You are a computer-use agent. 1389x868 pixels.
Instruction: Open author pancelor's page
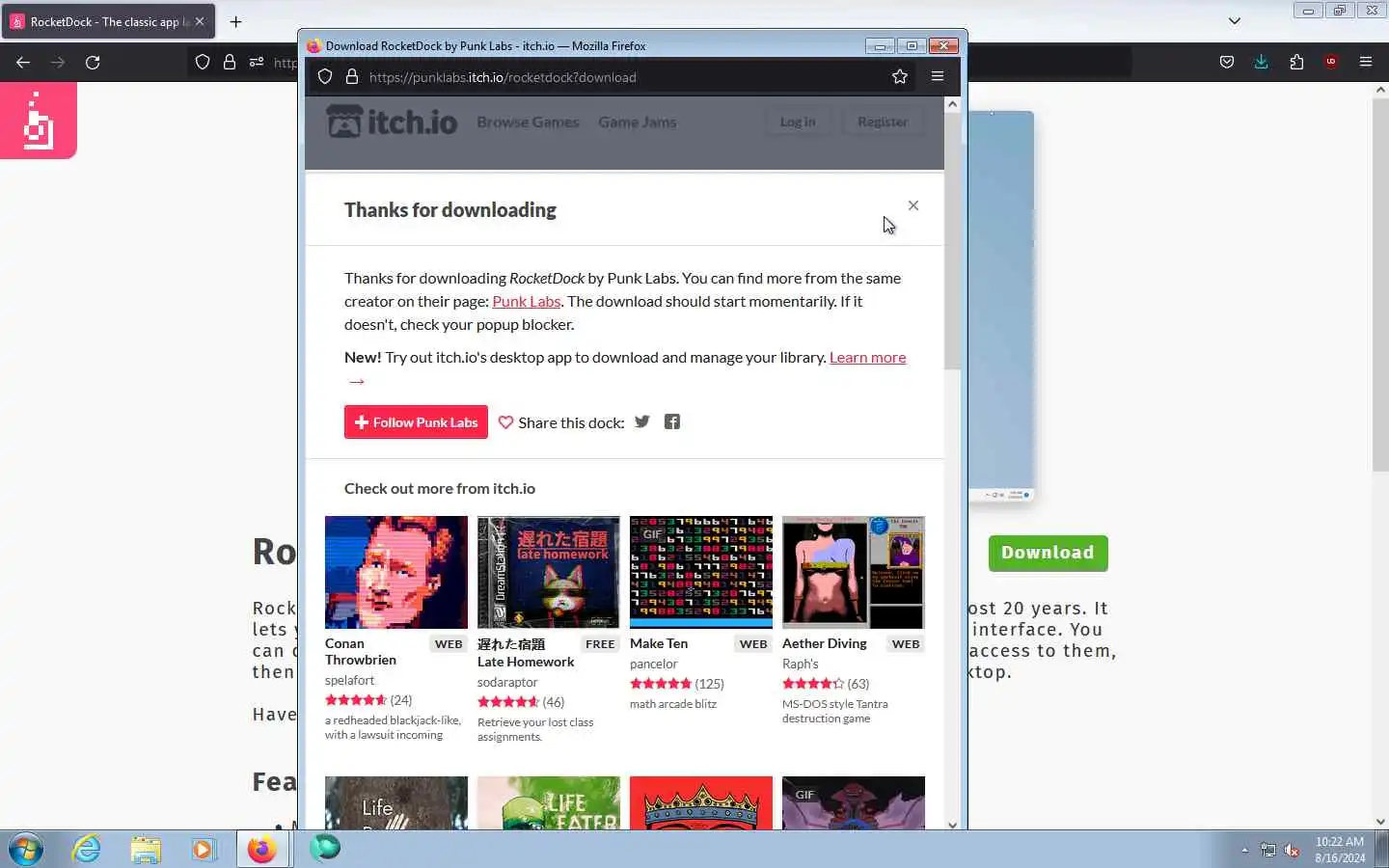(654, 664)
